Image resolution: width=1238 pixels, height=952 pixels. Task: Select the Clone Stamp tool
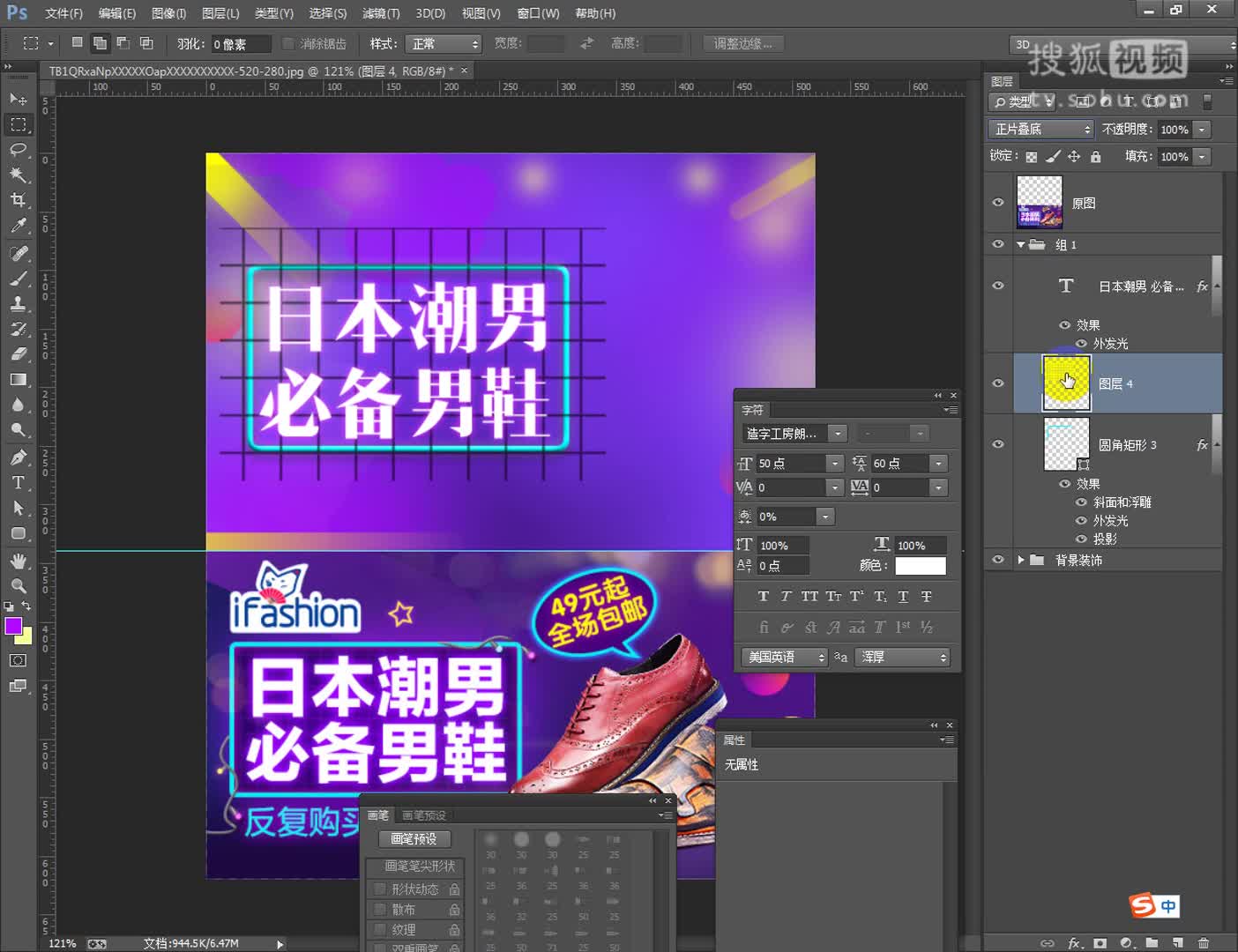(x=18, y=304)
